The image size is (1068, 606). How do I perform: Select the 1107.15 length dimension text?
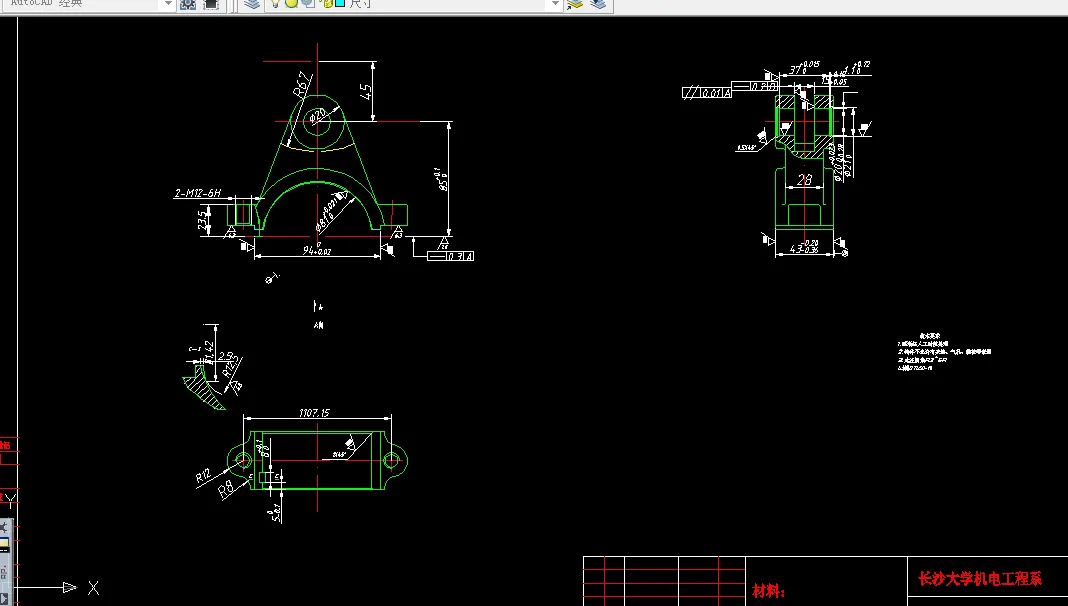click(315, 413)
